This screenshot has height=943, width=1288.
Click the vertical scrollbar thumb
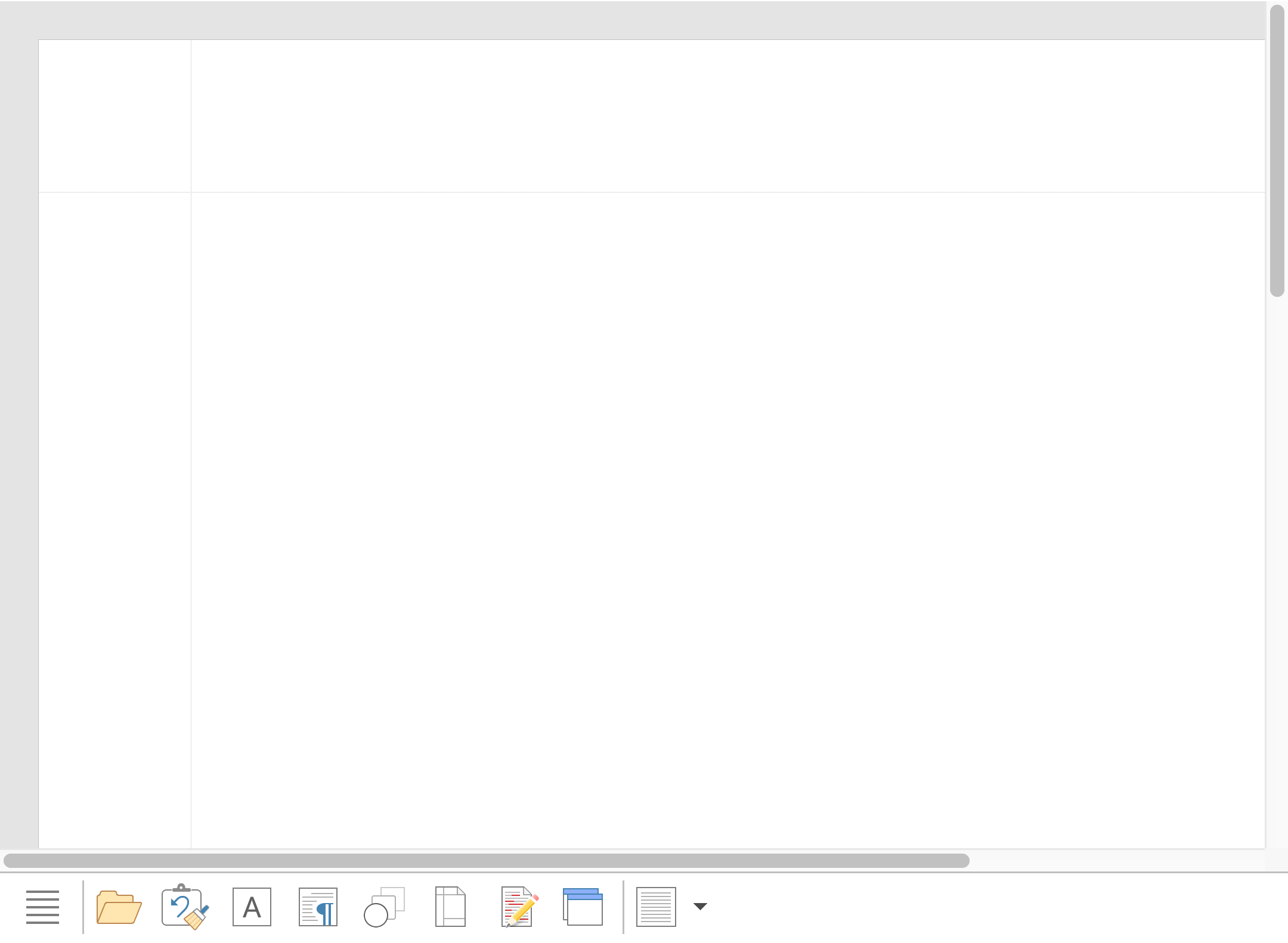point(1277,149)
